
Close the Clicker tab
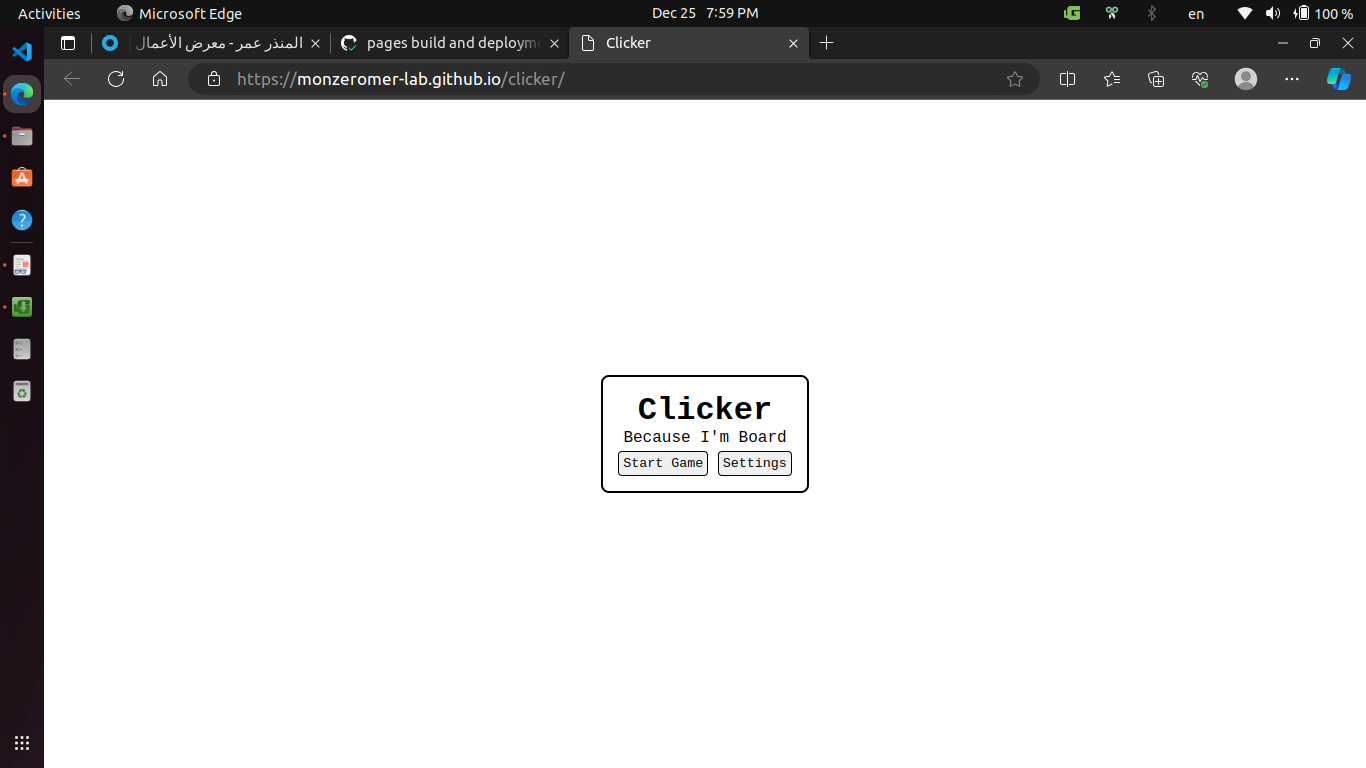[x=793, y=43]
